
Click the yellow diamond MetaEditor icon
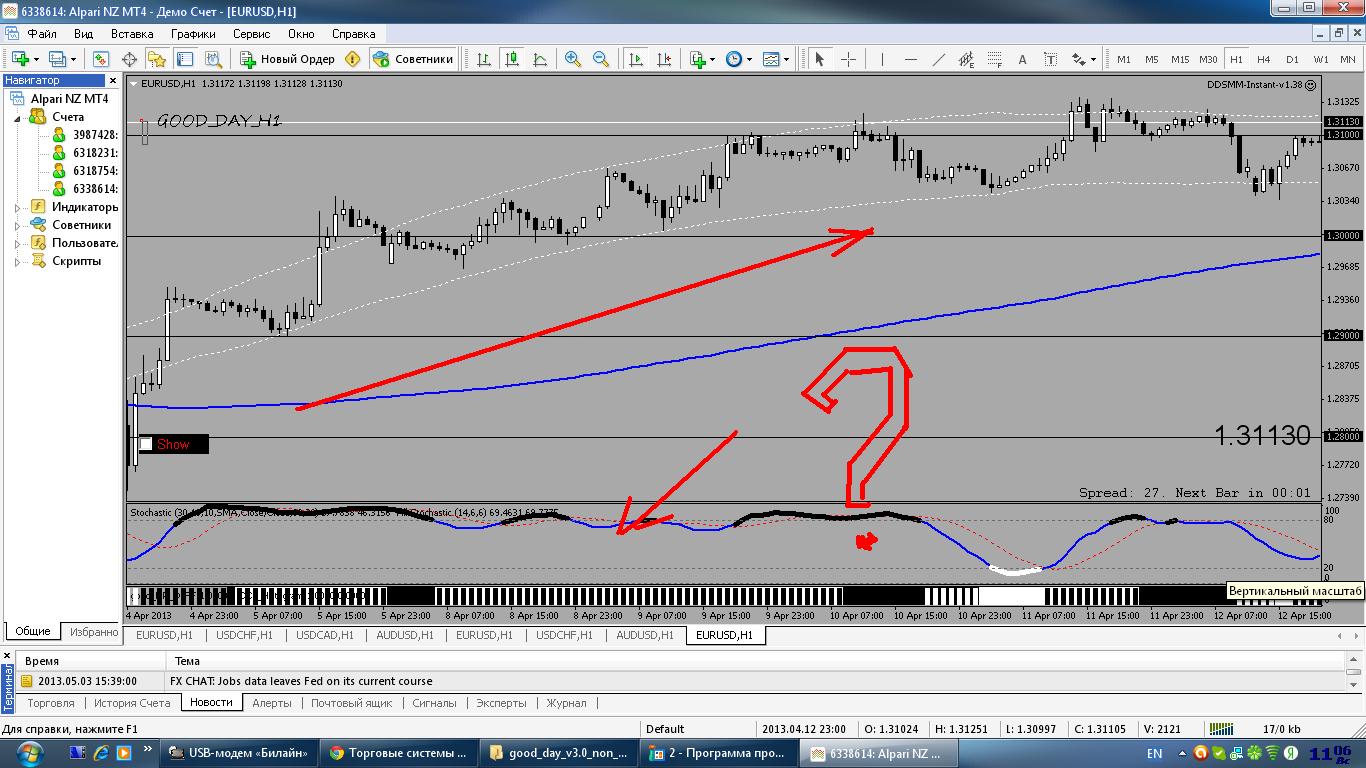[x=353, y=59]
